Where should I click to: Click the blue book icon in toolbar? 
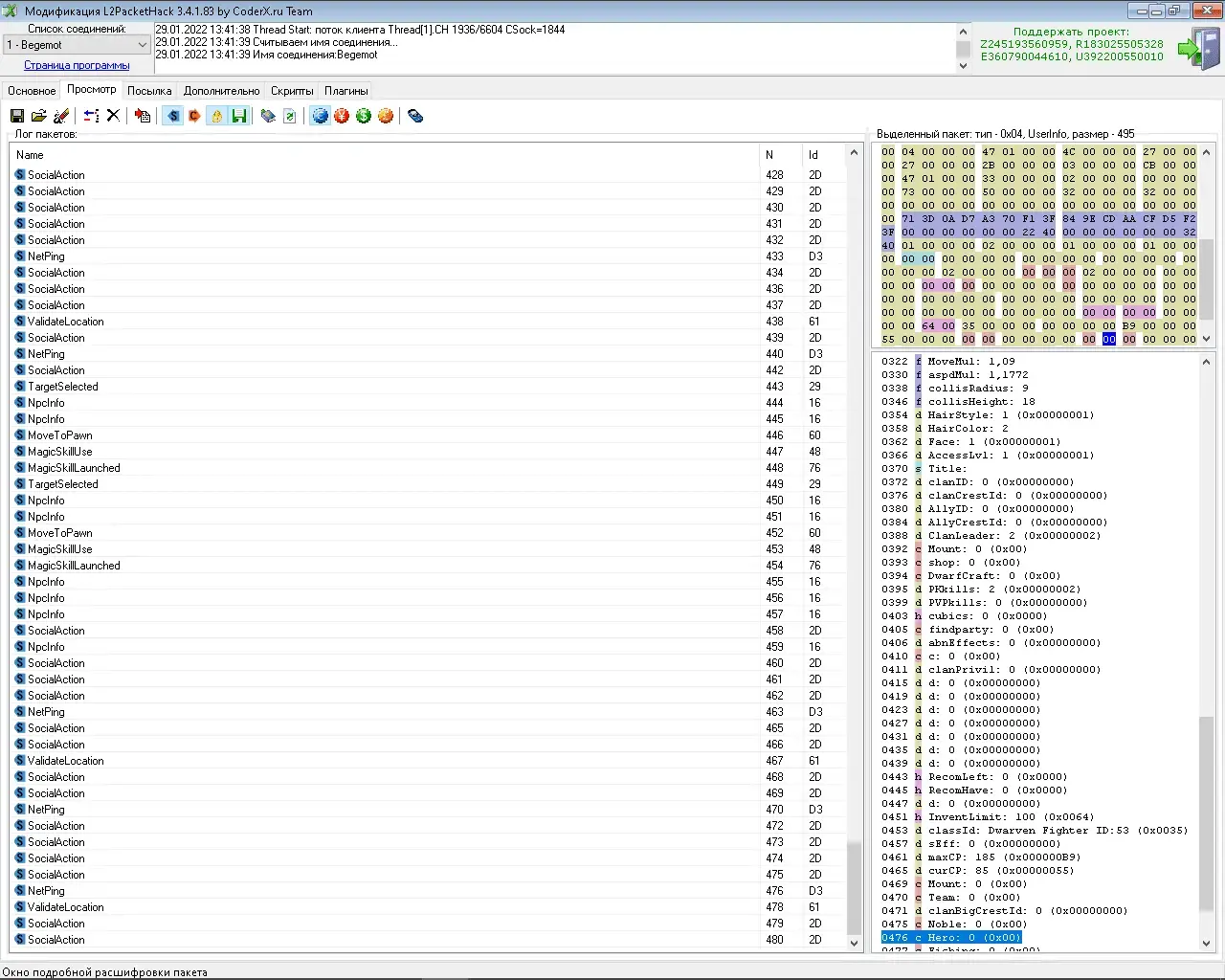point(268,116)
